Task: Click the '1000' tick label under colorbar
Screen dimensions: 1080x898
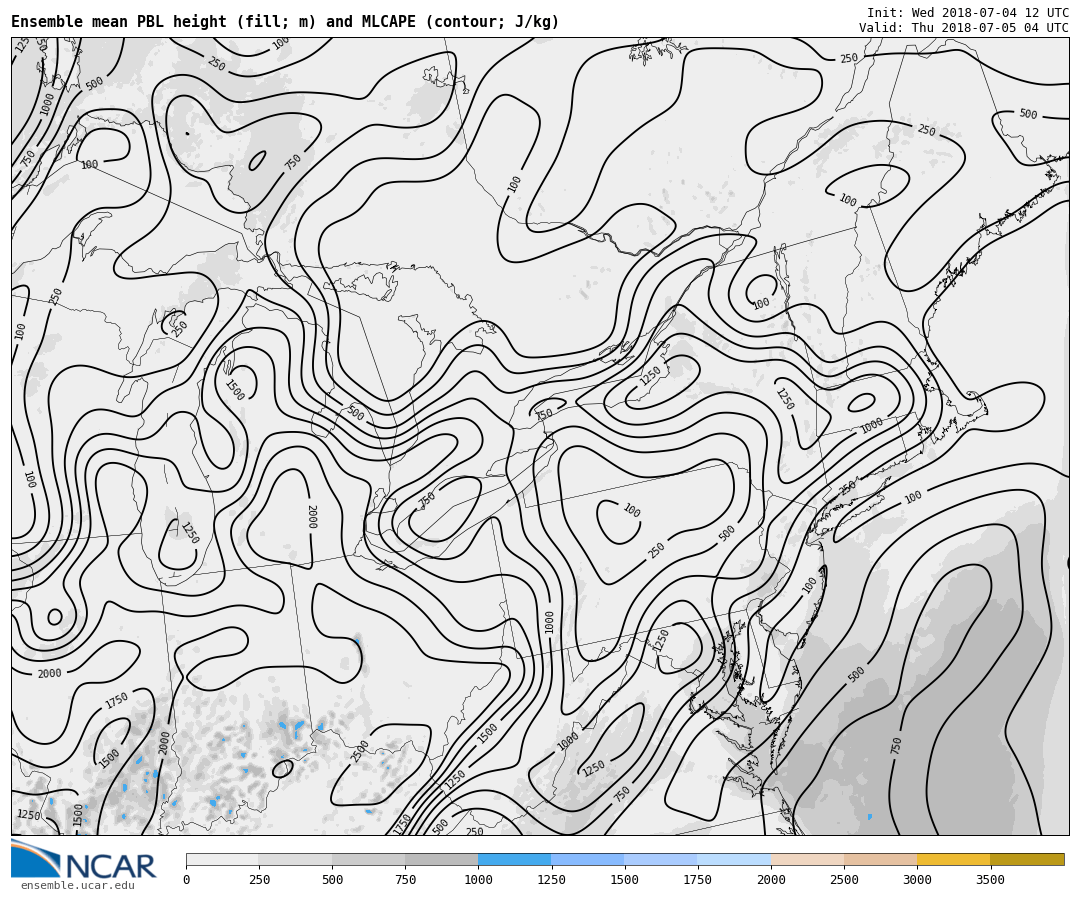Action: click(x=478, y=879)
